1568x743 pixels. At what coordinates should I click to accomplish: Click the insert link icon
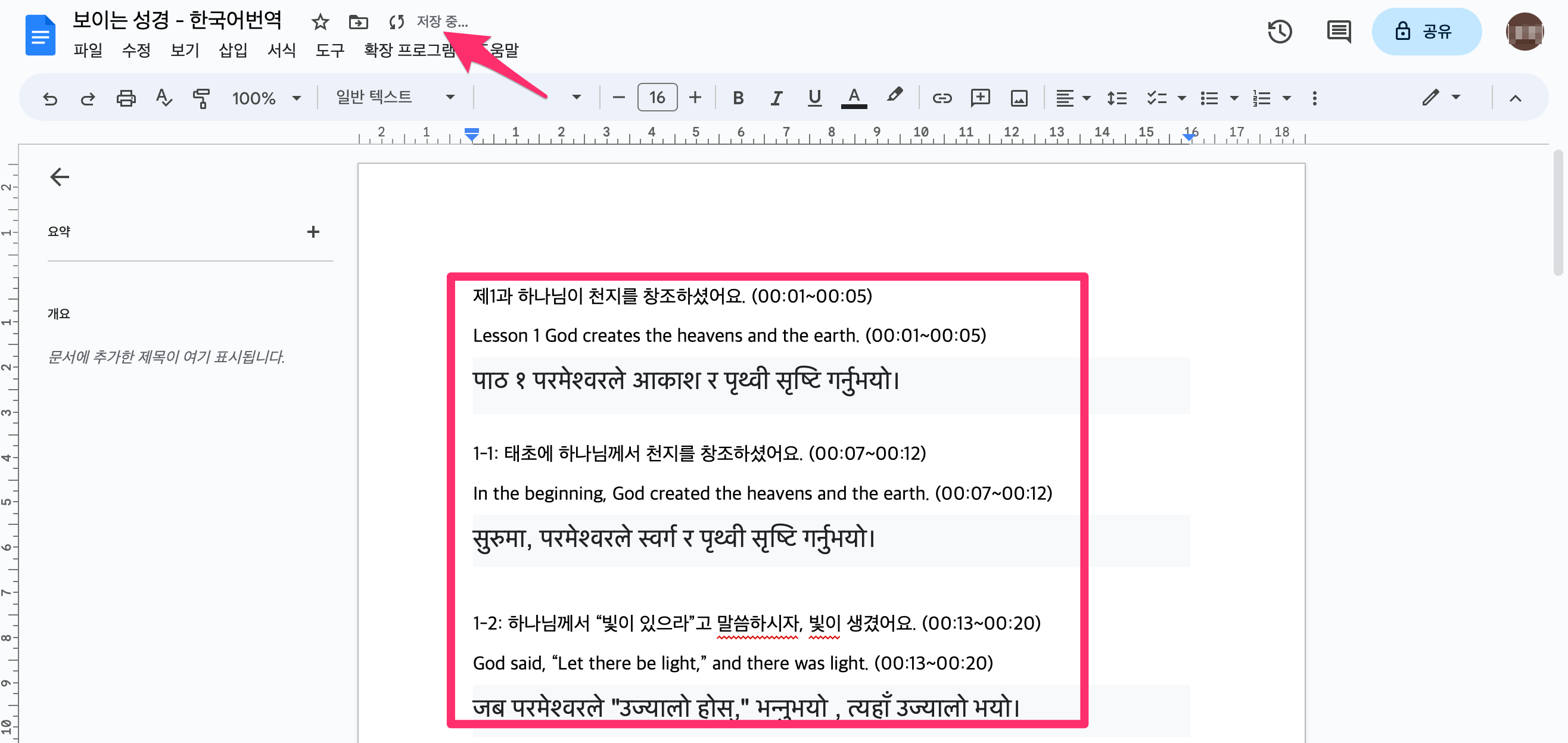pos(941,98)
